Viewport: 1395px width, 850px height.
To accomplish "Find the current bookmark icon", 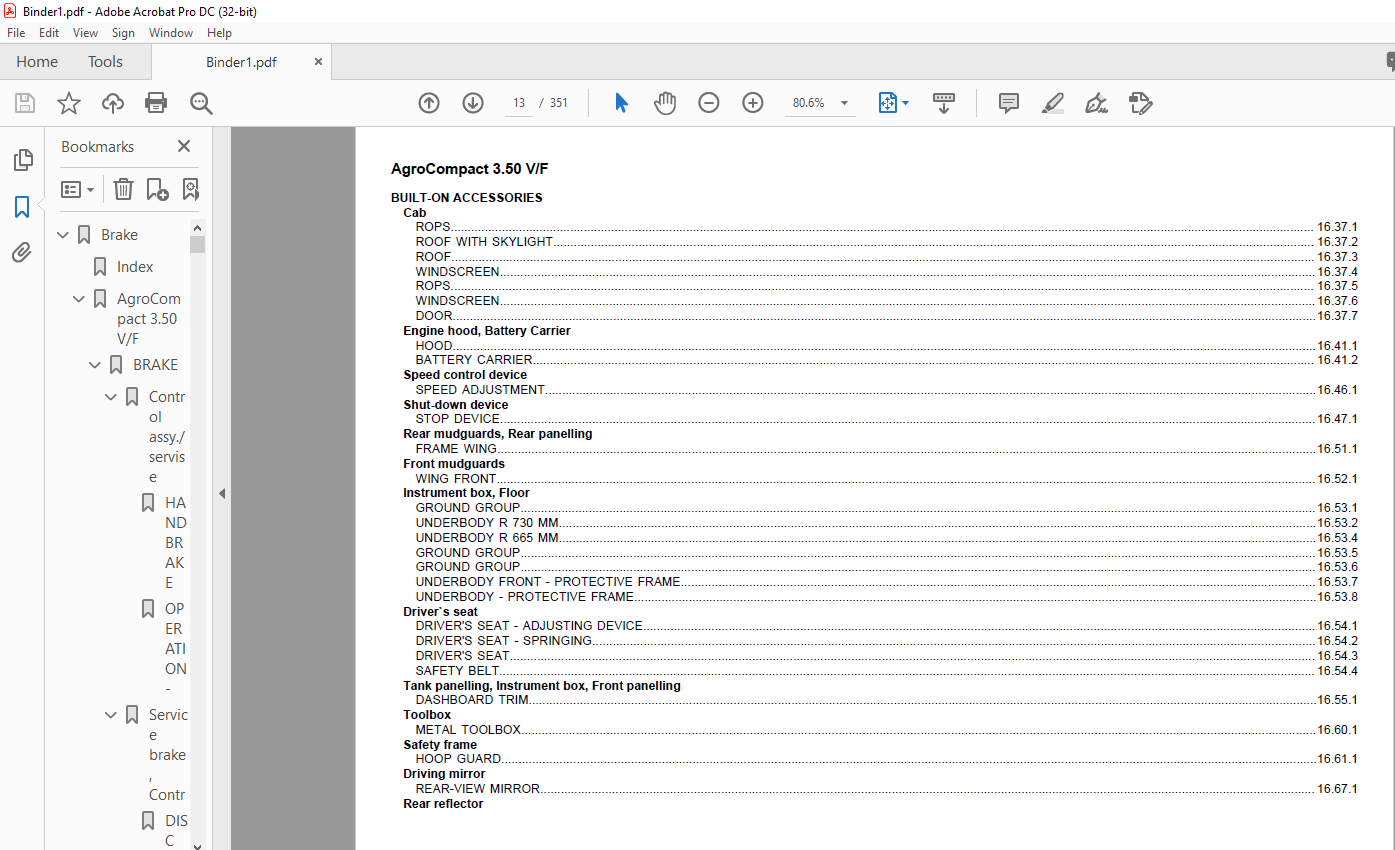I will (x=190, y=189).
